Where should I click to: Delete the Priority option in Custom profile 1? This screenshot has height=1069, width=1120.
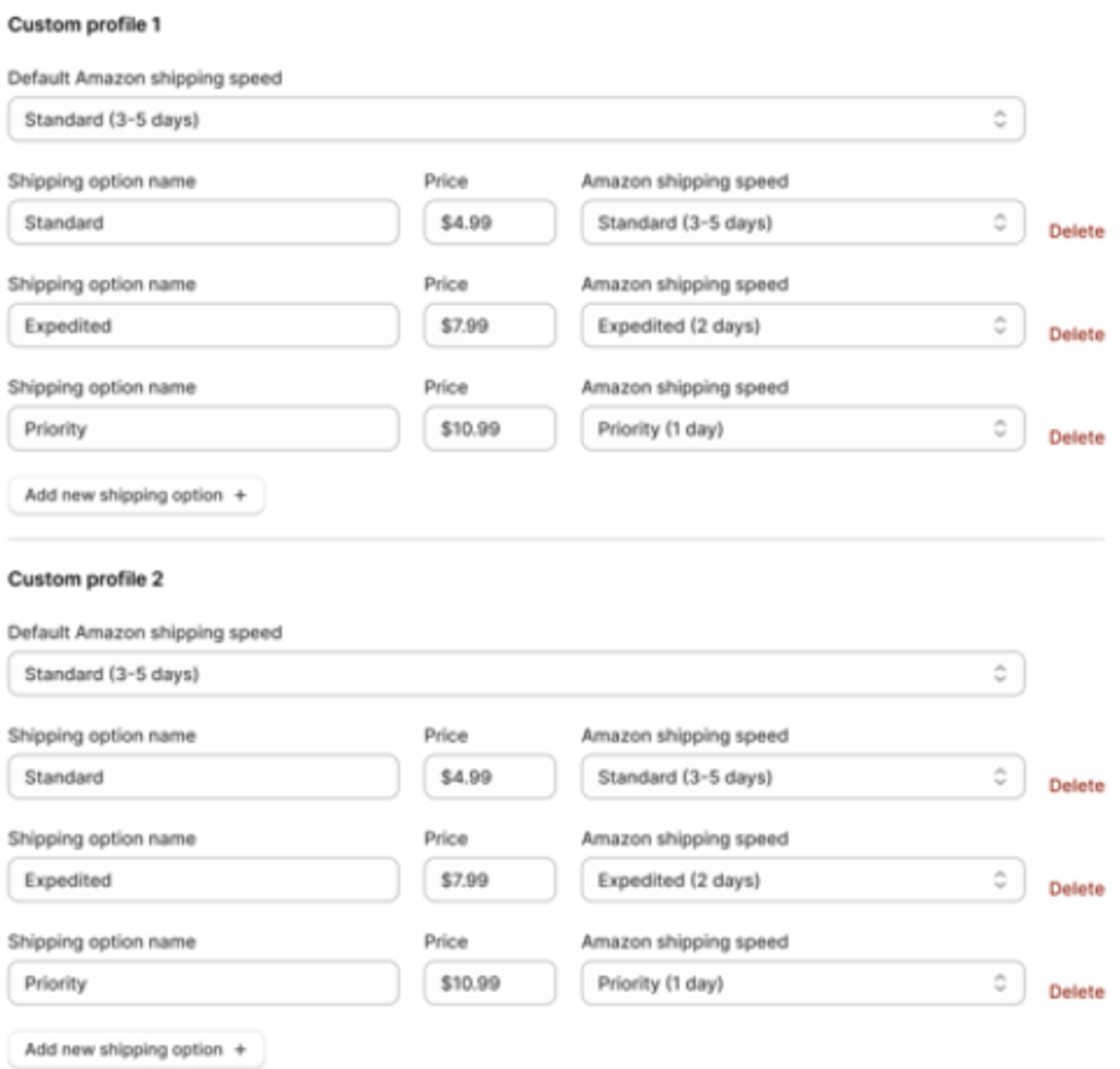coord(1076,438)
